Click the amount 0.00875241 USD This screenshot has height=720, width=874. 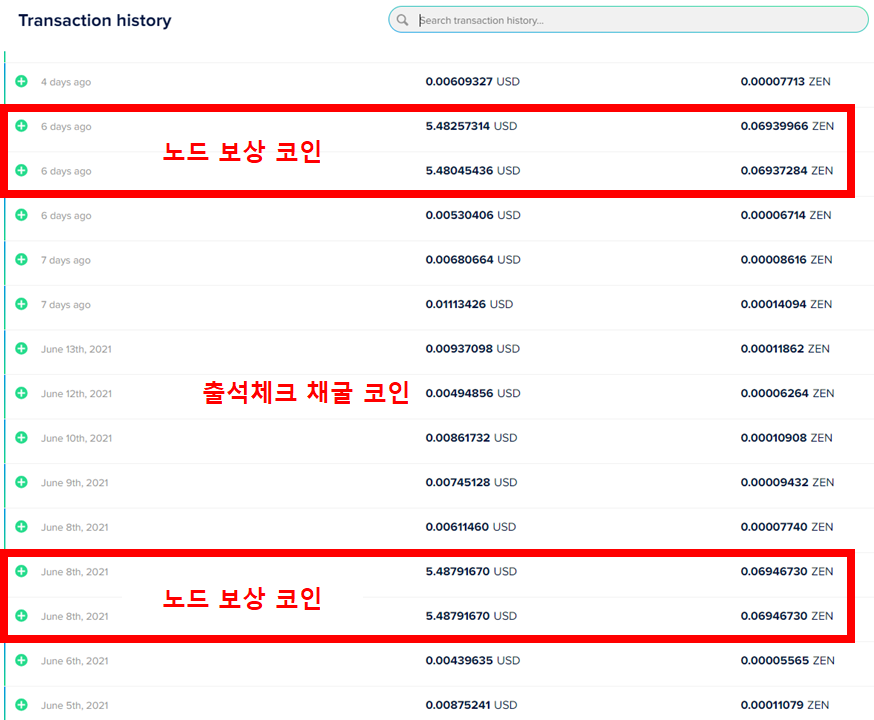472,706
